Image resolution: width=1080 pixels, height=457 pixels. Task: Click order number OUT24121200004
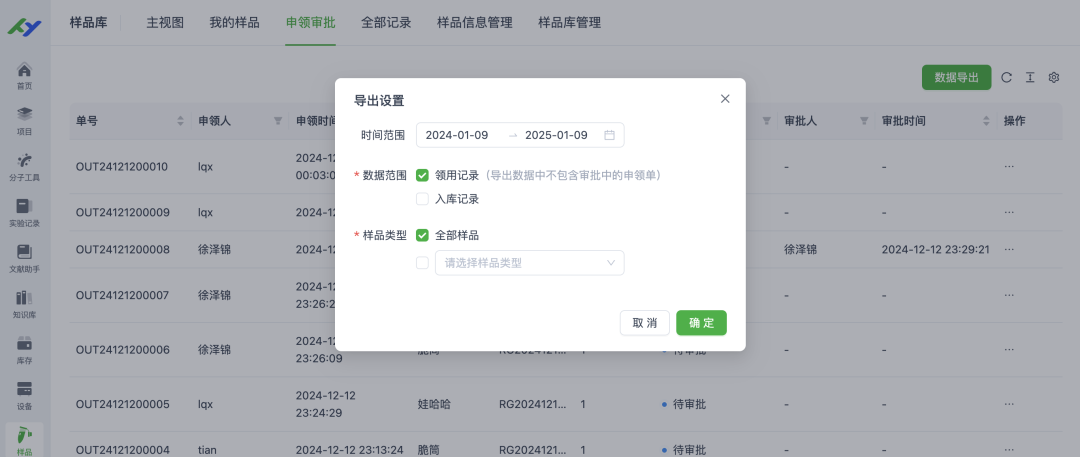pos(123,449)
